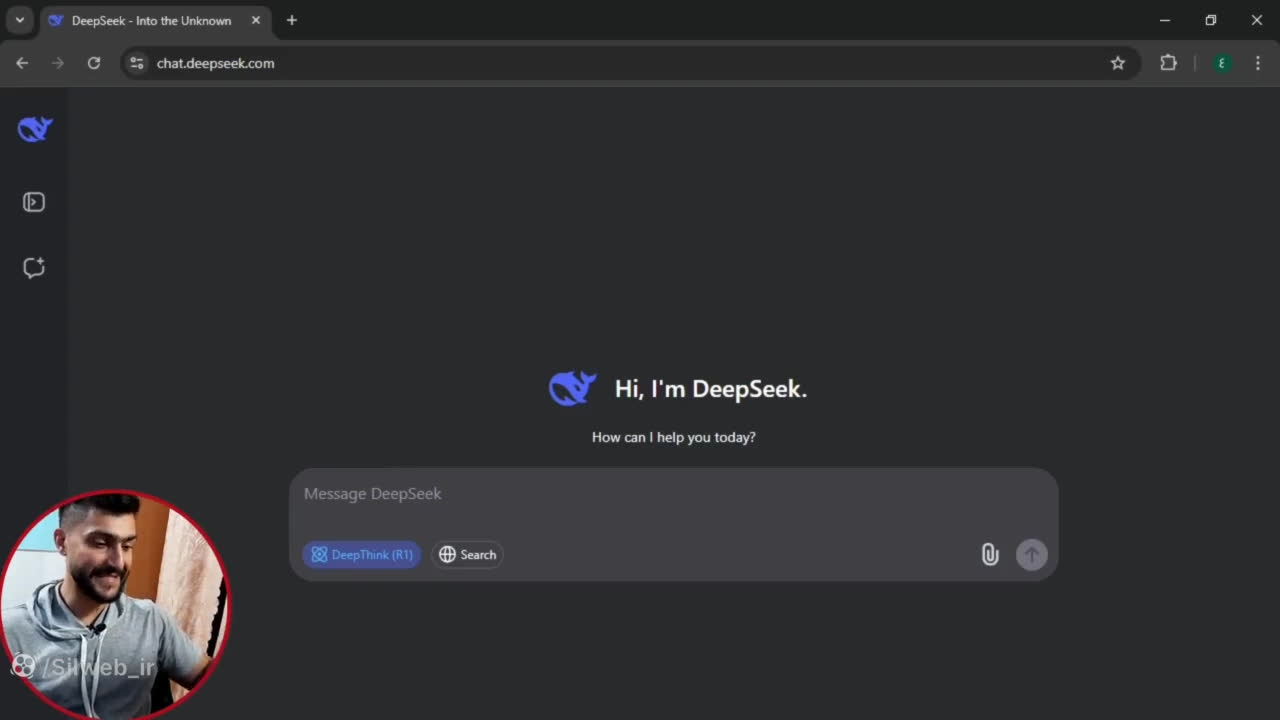Minimize the browser window
Screen dimensions: 1280x720
pos(1165,20)
